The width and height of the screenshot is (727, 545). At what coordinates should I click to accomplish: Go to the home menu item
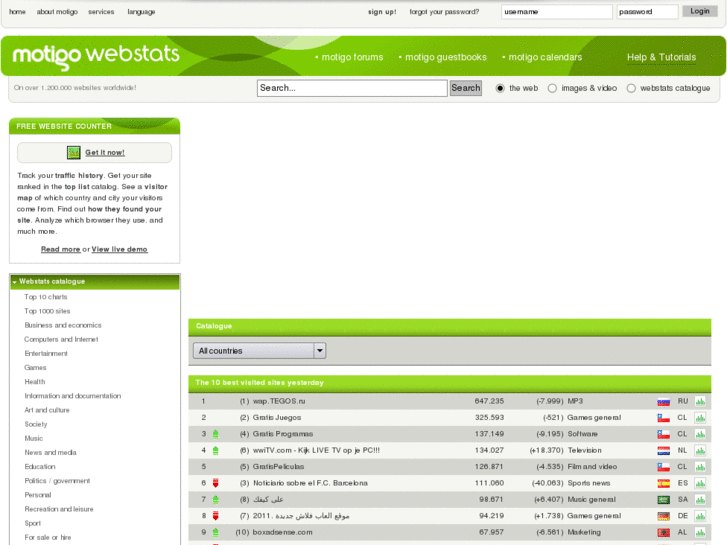[17, 12]
